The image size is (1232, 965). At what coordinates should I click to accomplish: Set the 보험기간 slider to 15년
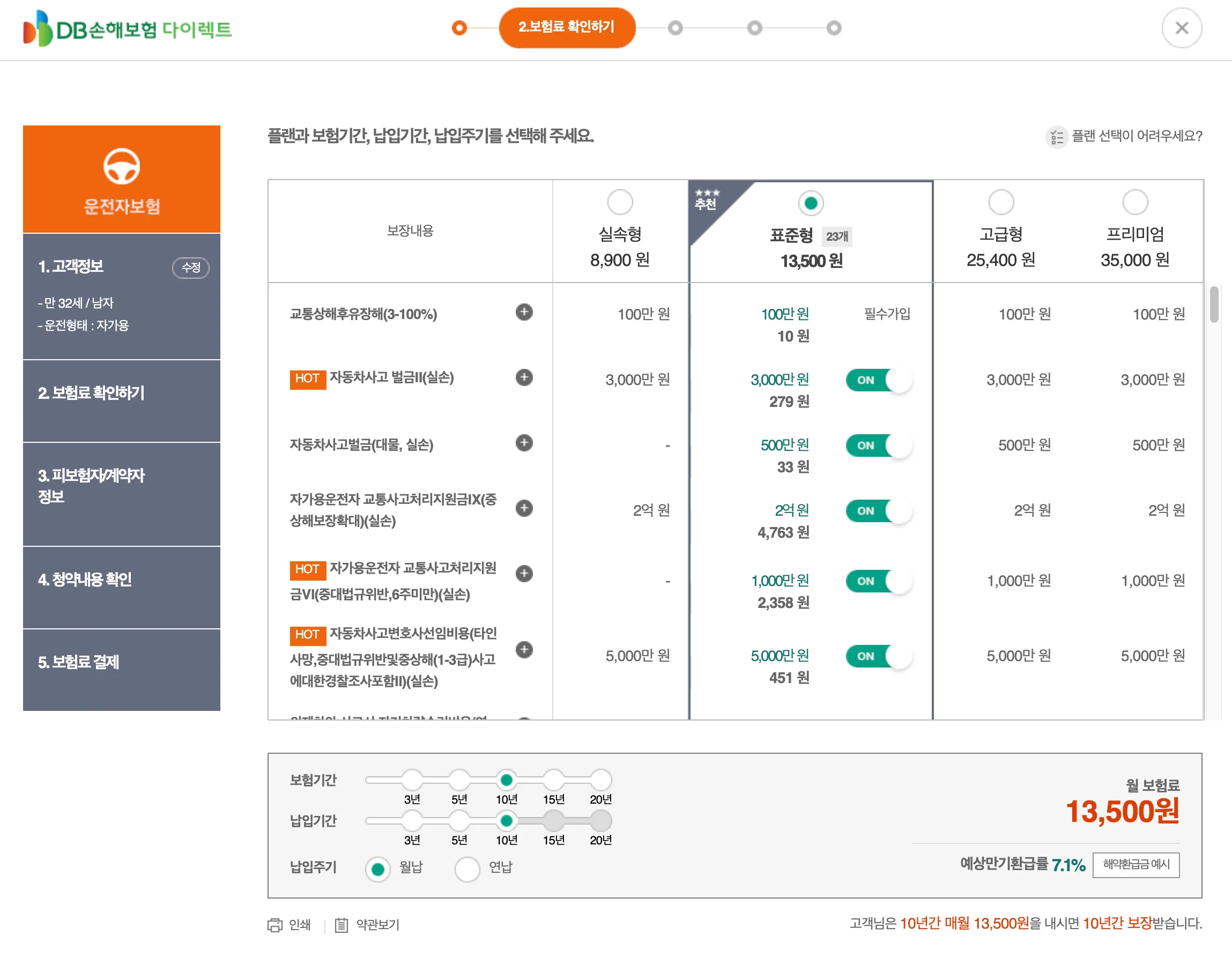(554, 779)
